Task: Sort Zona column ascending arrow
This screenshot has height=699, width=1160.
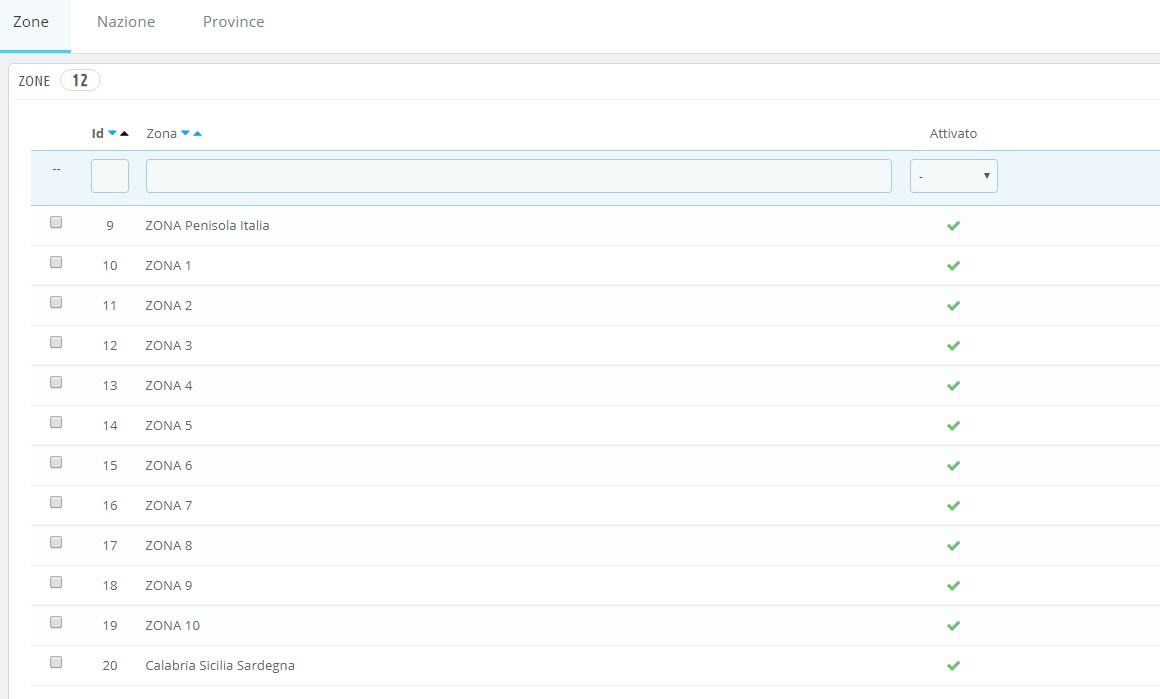Action: [198, 133]
